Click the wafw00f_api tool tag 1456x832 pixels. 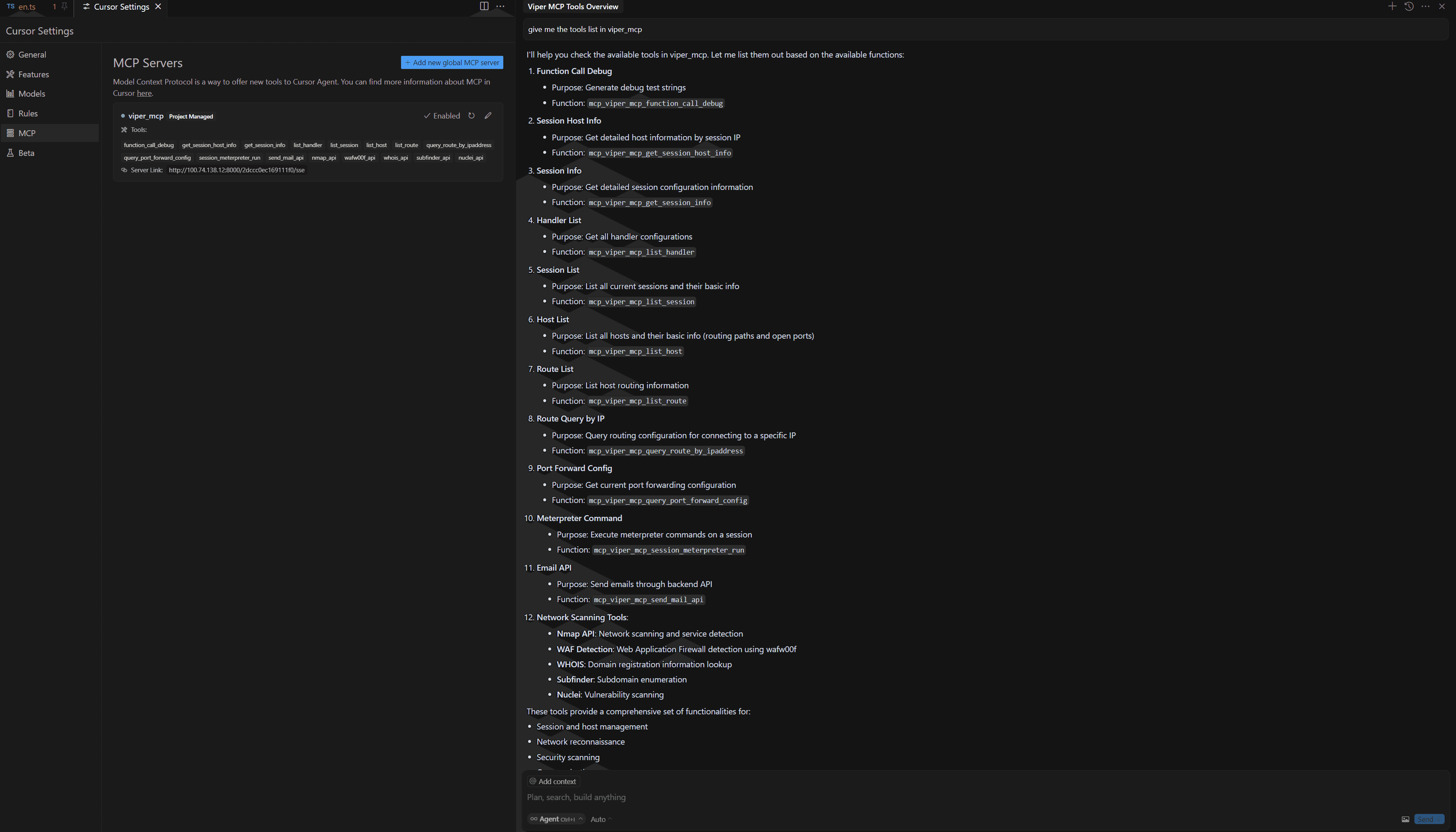tap(359, 158)
